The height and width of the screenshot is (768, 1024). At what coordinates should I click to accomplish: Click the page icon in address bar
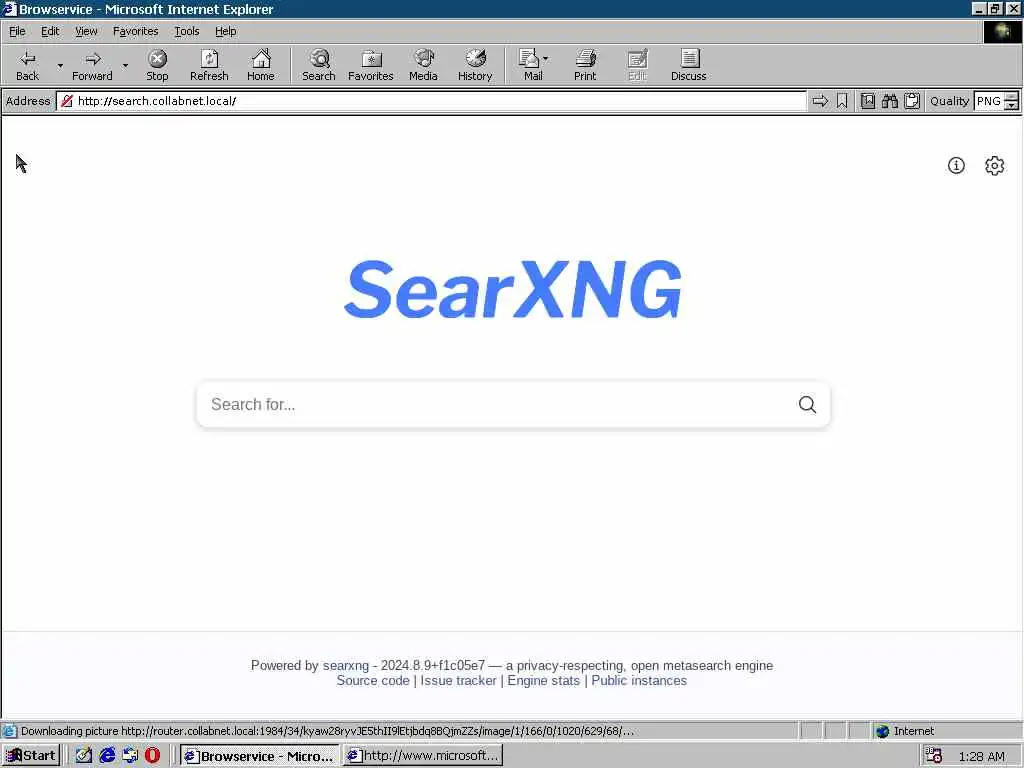[x=67, y=101]
